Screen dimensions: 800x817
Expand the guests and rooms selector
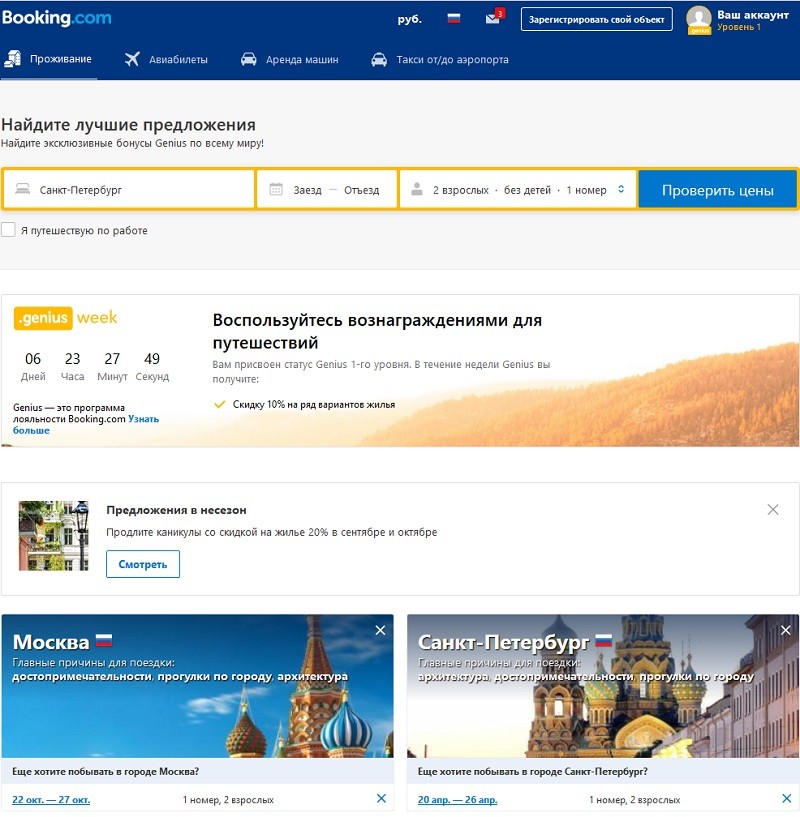tap(518, 190)
